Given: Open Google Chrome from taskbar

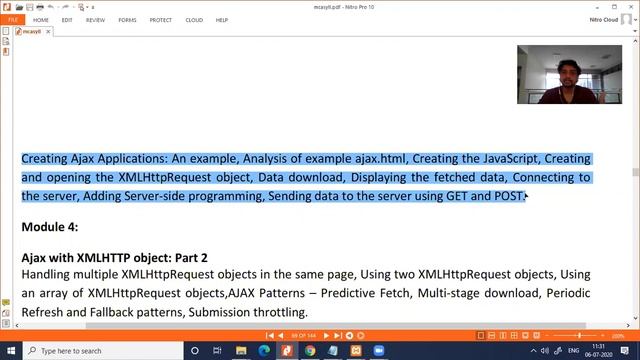Looking at the screenshot, I should (310, 351).
